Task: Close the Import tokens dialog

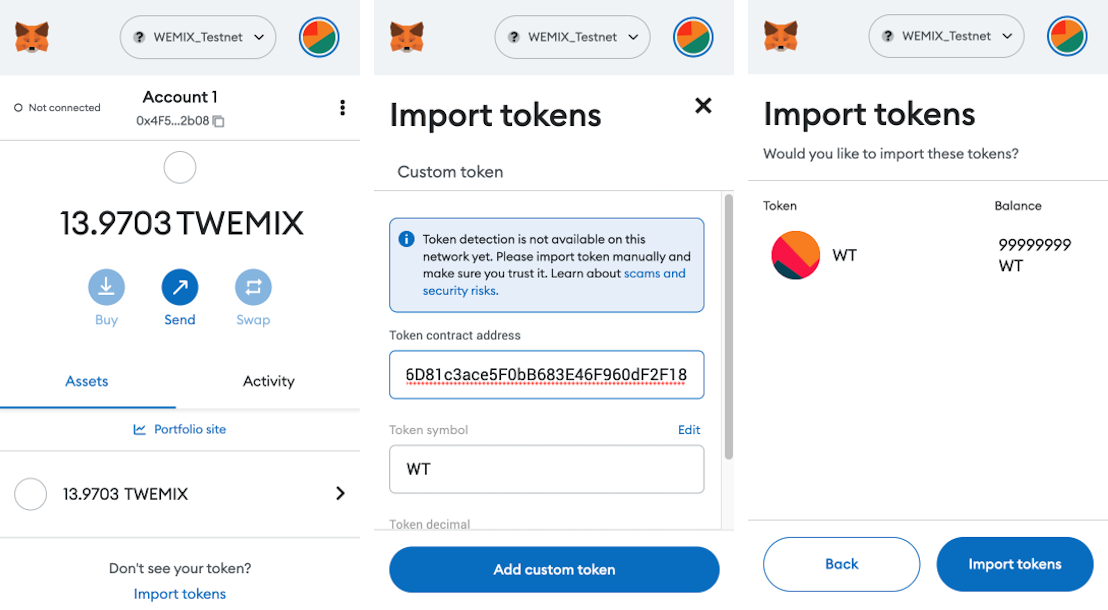Action: [703, 106]
